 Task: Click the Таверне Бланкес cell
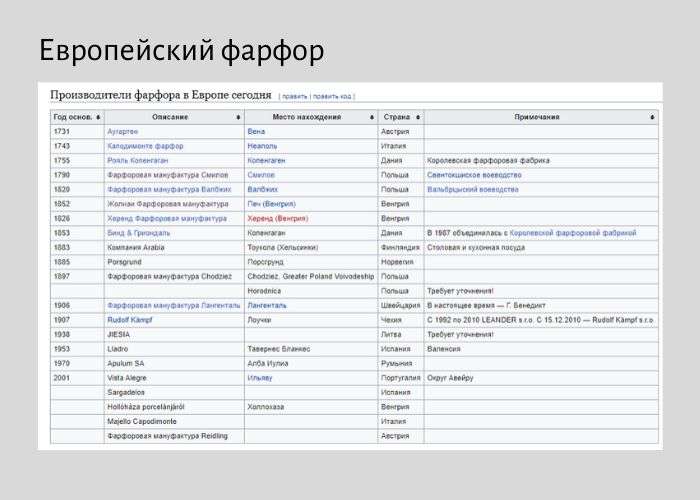coord(311,349)
